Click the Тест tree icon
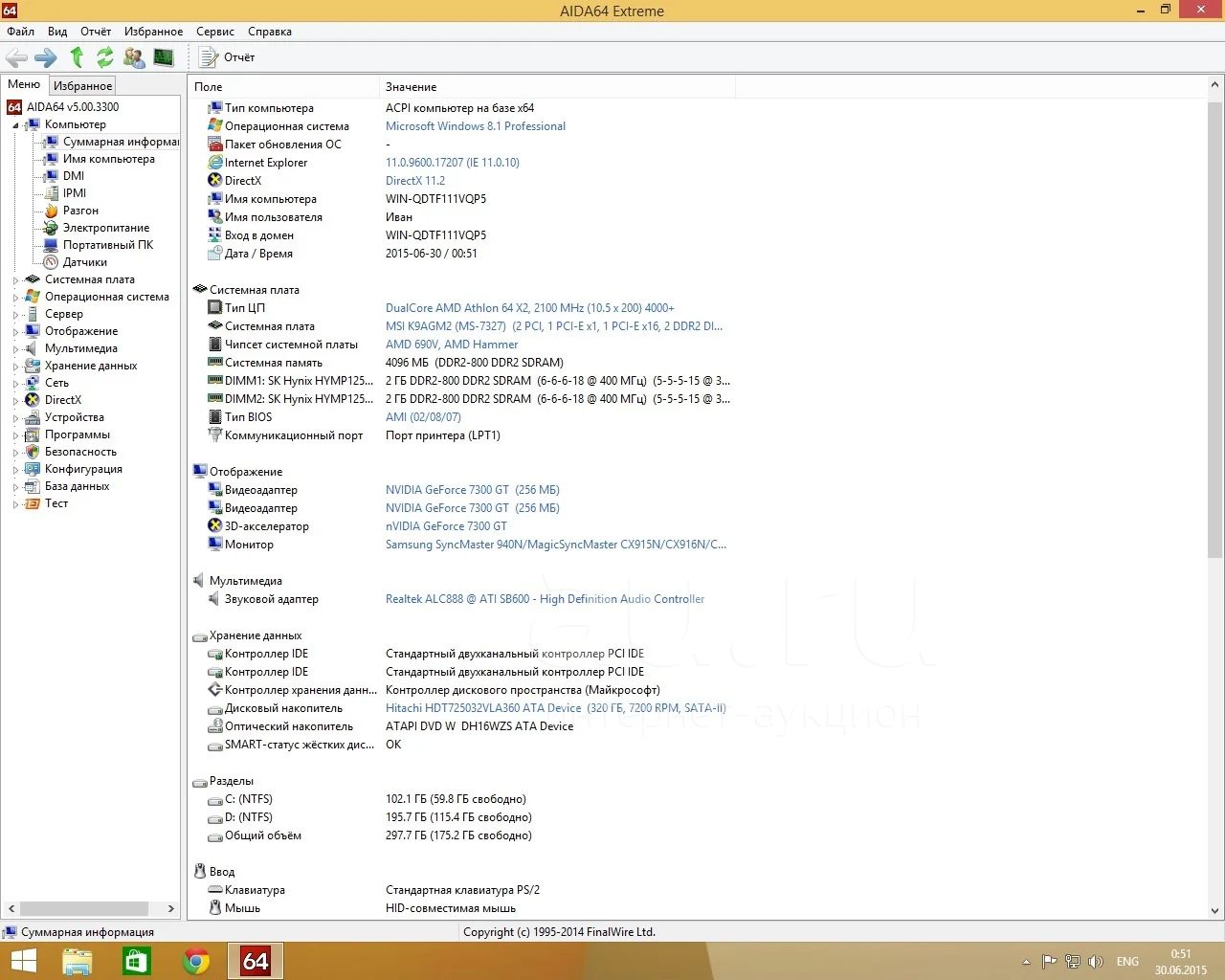Screen dimensions: 1225x980 [33, 503]
